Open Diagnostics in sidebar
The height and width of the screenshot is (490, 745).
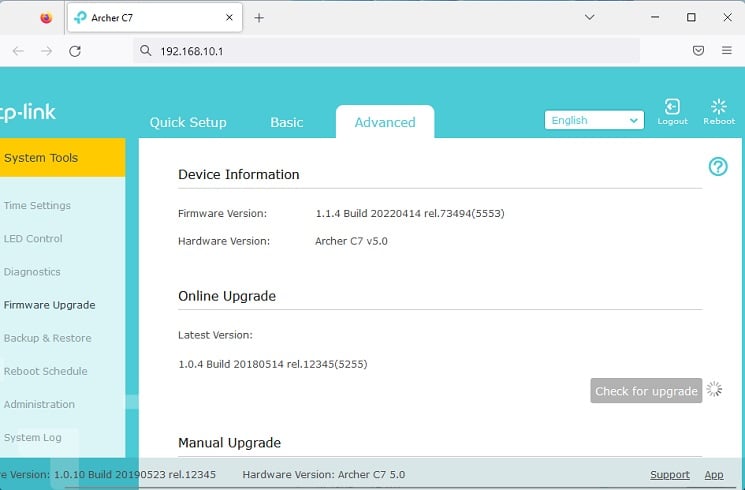pyautogui.click(x=32, y=272)
